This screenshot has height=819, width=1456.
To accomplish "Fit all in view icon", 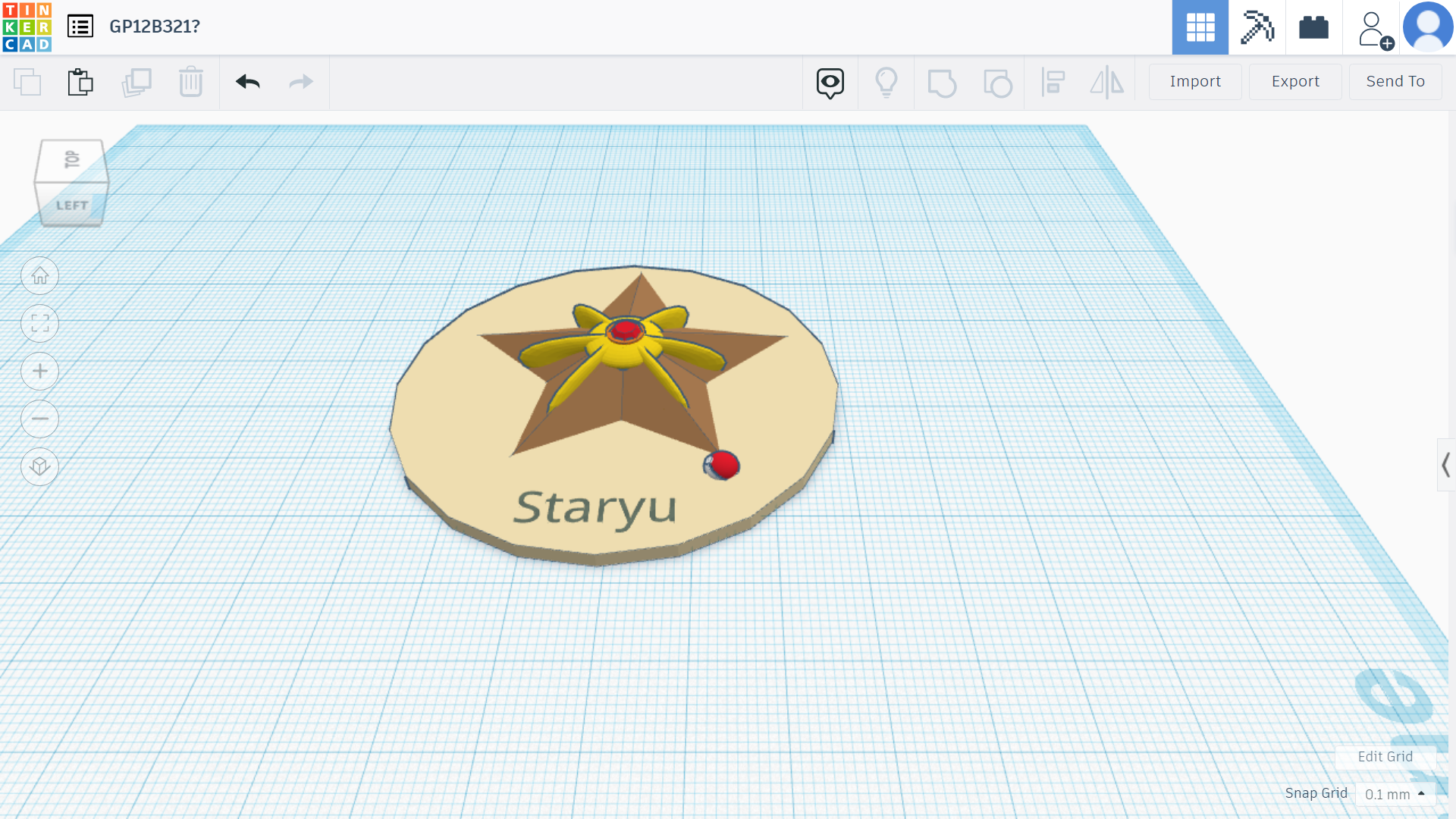I will (x=40, y=324).
